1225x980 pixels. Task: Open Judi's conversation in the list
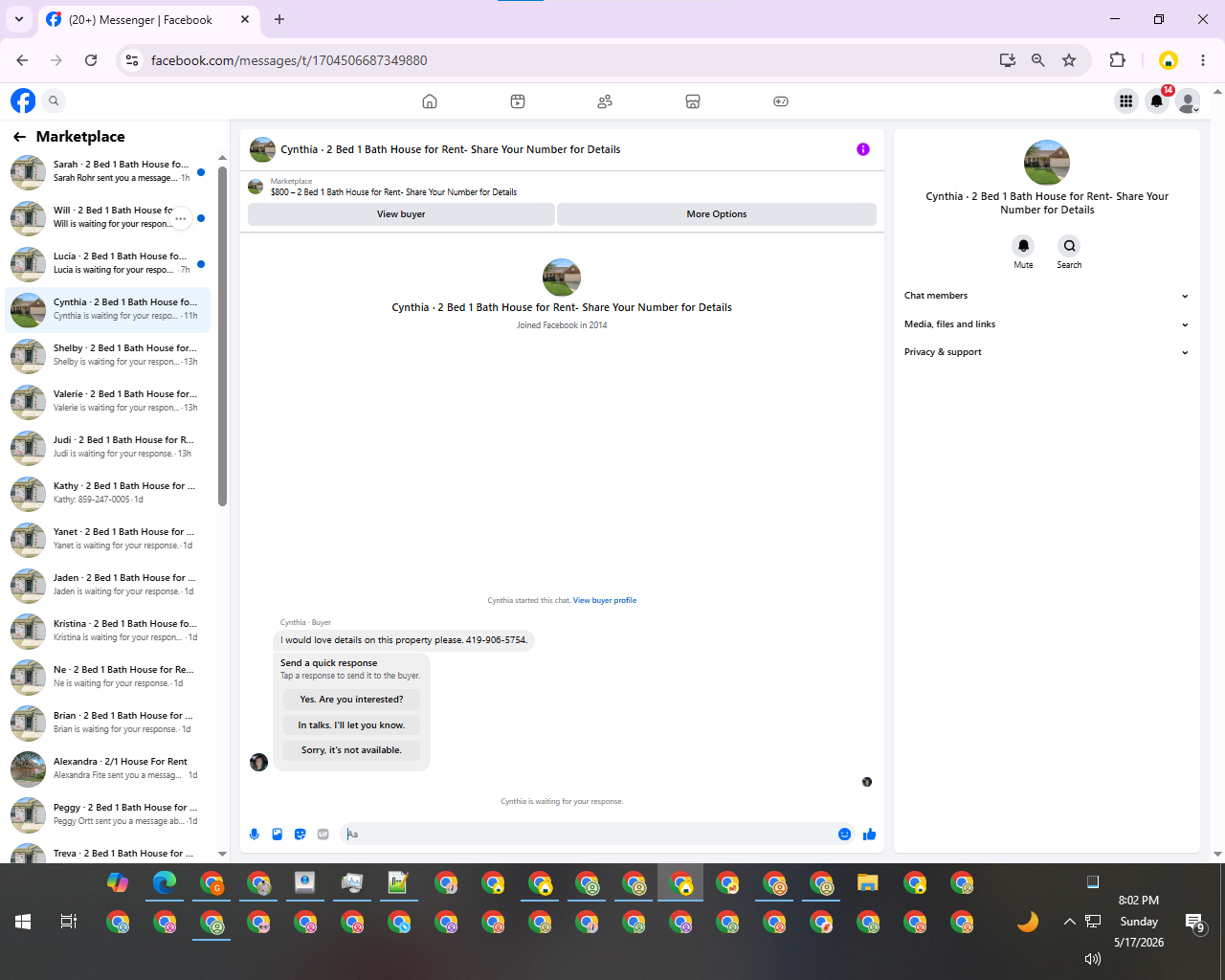pos(107,448)
